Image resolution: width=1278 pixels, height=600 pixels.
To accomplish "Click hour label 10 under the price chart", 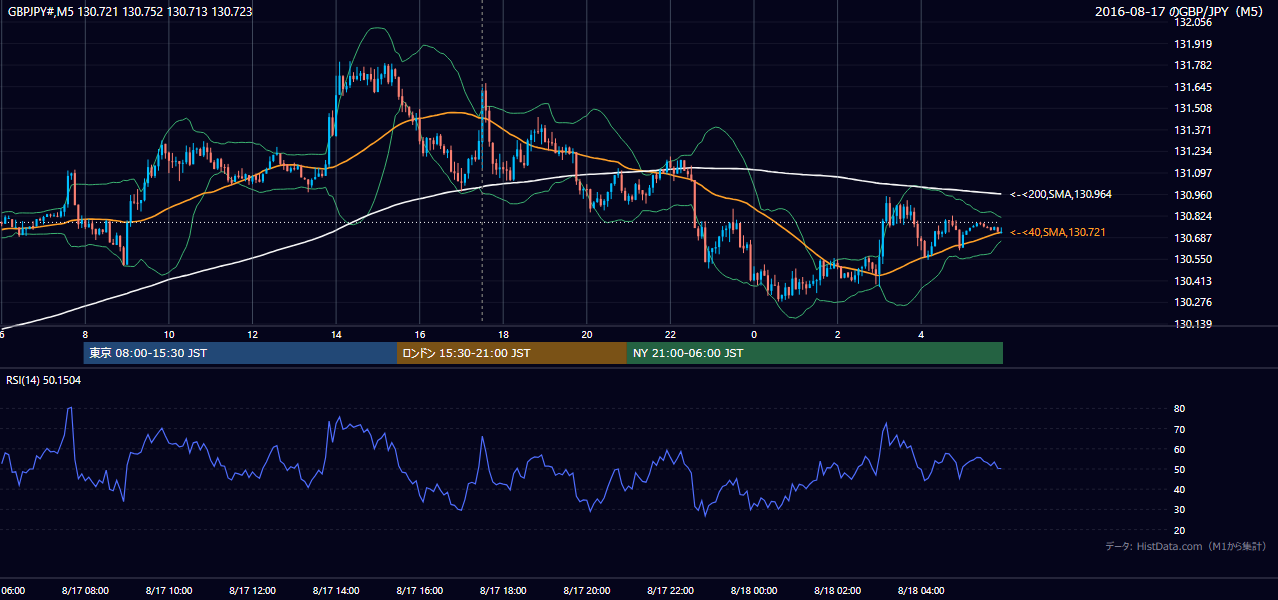I will 169,334.
